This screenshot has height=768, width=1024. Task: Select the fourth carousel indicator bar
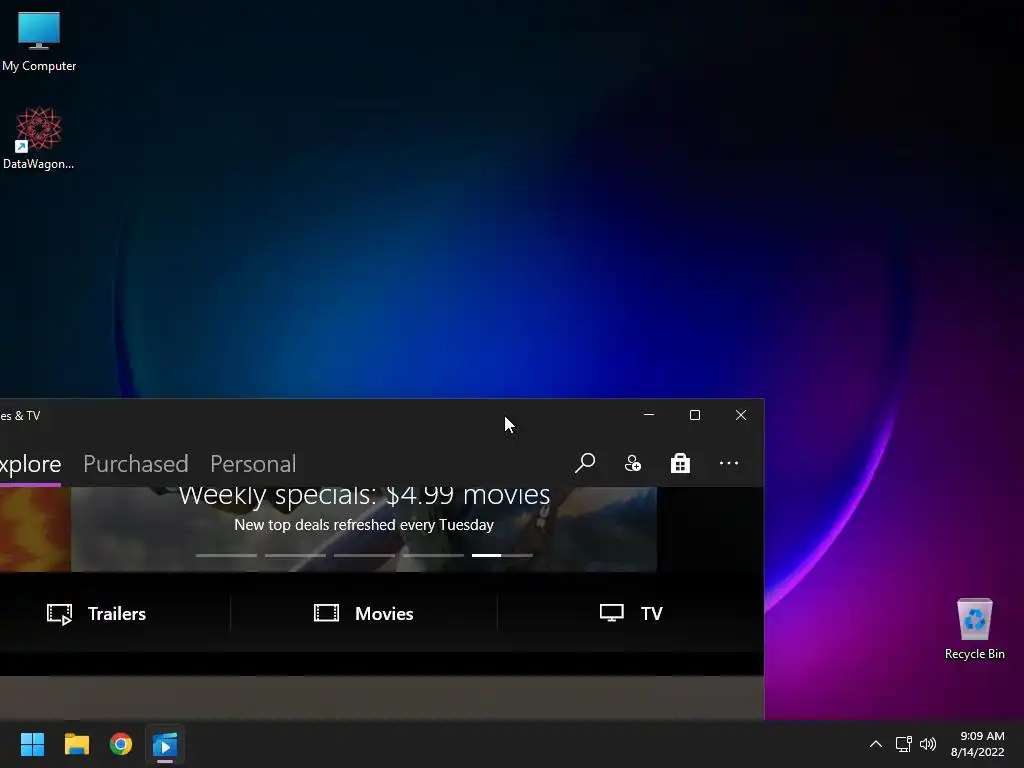(x=433, y=555)
